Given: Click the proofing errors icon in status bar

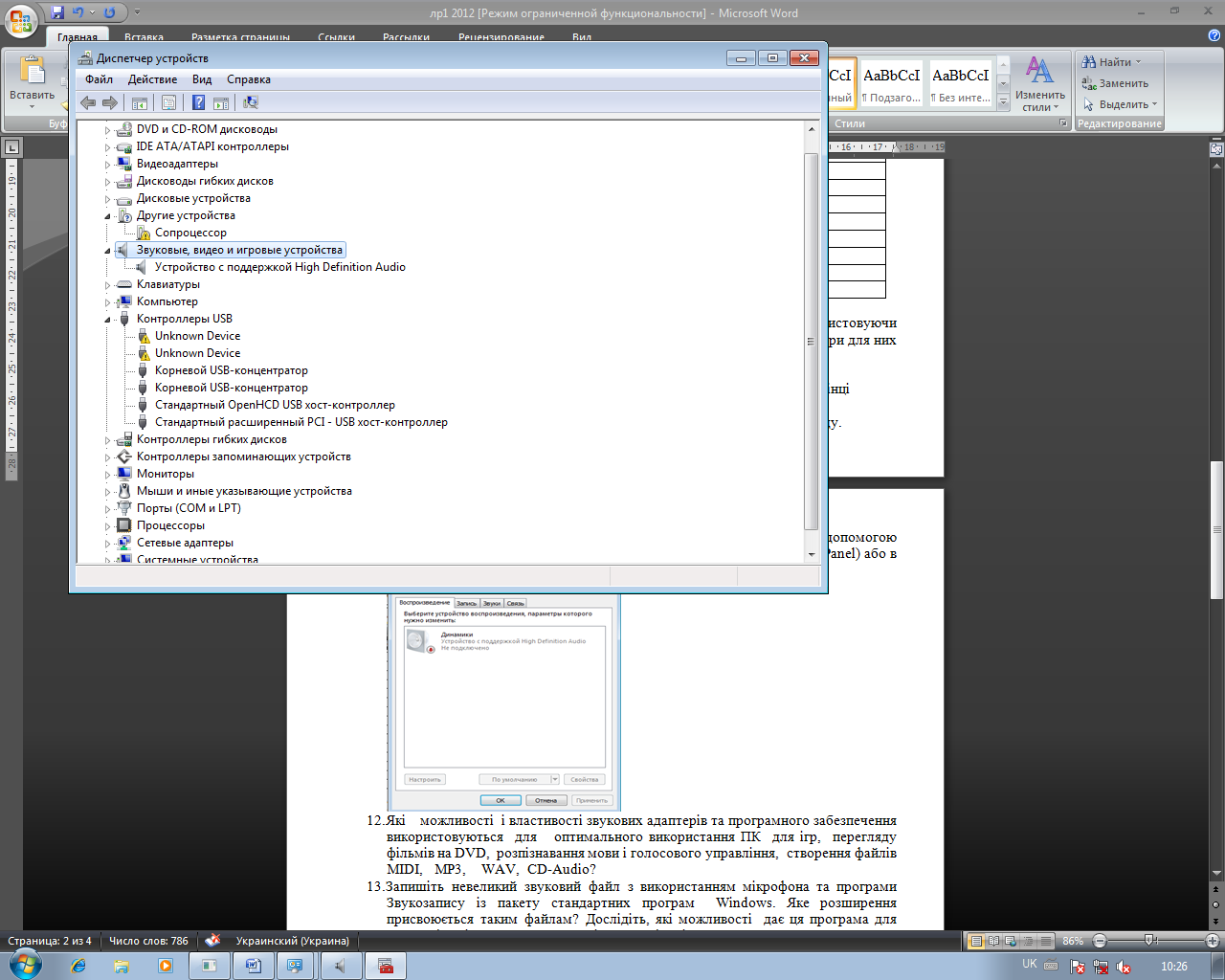Looking at the screenshot, I should point(212,941).
